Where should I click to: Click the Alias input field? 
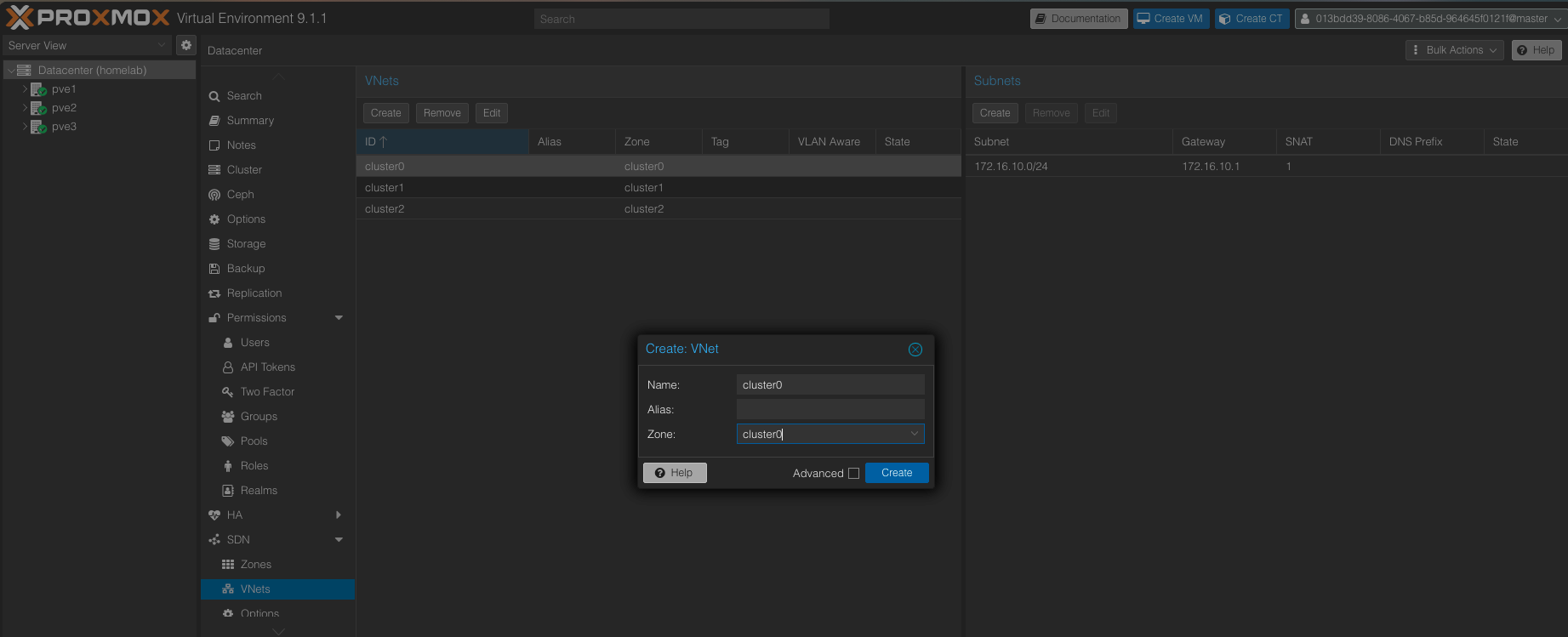tap(830, 409)
